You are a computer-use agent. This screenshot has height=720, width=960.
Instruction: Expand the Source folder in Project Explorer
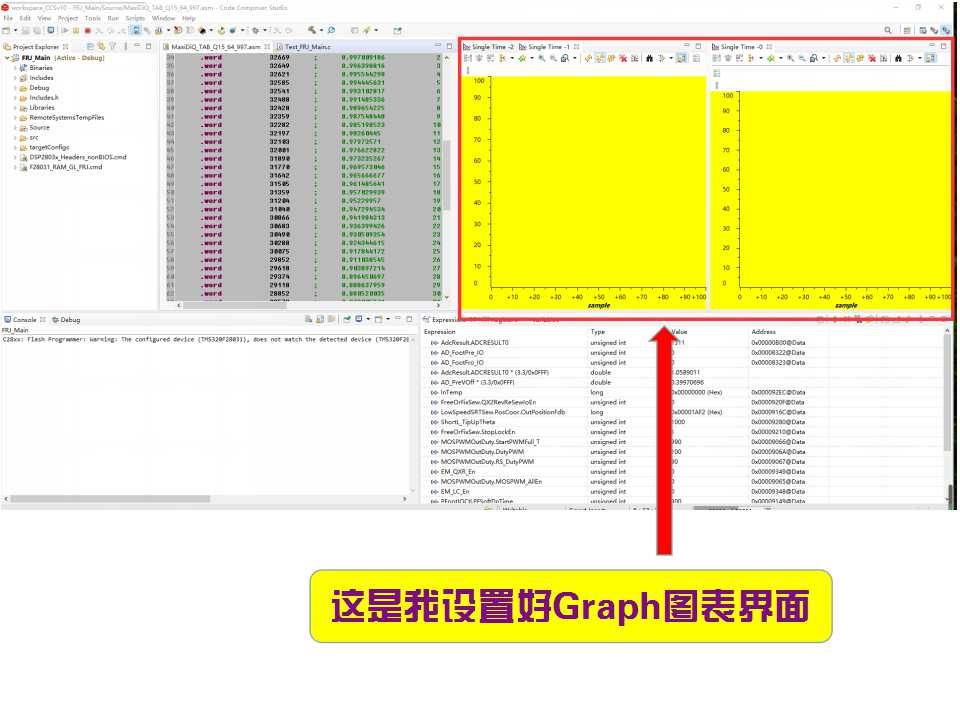tap(15, 128)
